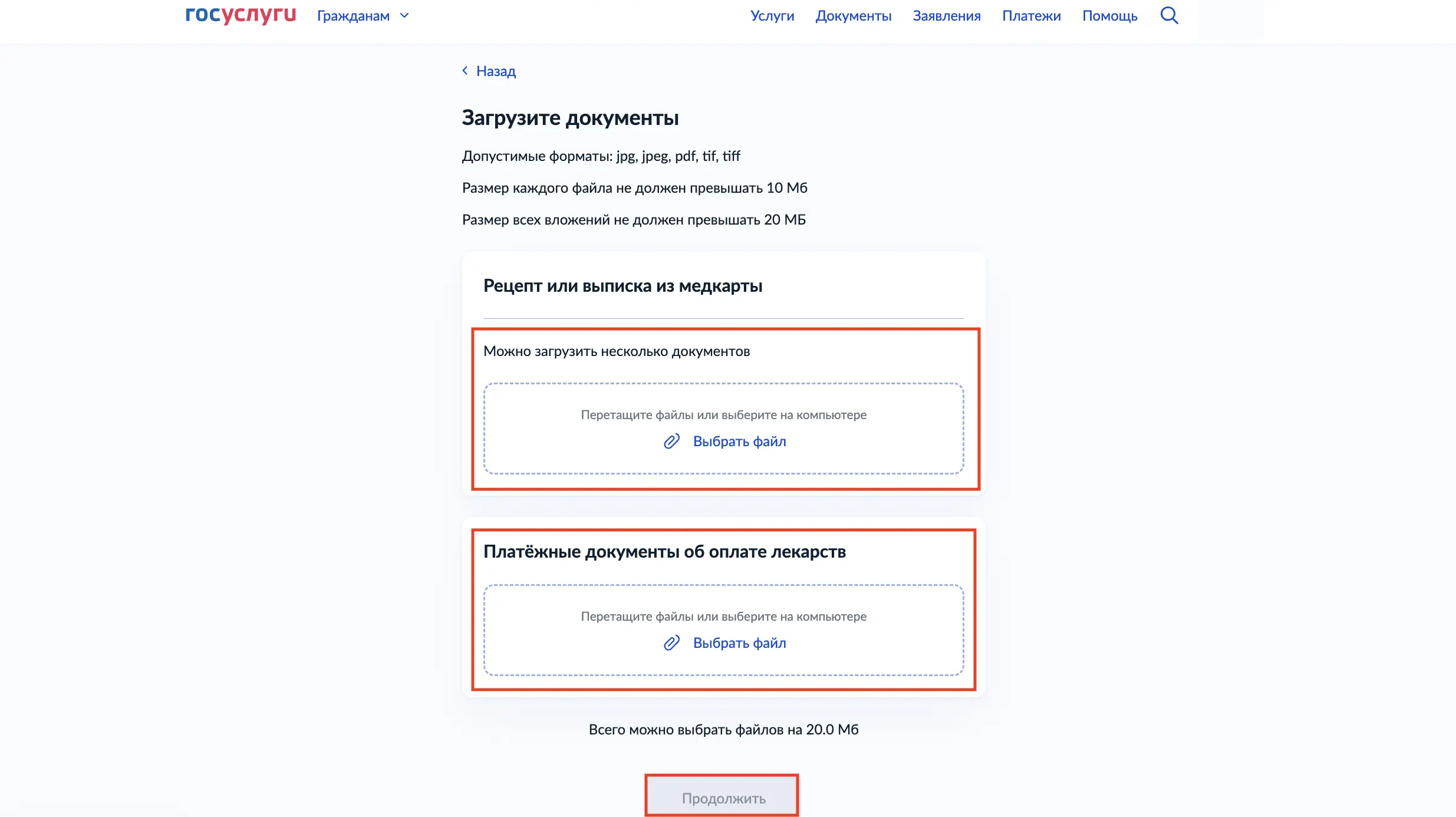Go to Заявления section
The height and width of the screenshot is (817, 1456).
(947, 16)
